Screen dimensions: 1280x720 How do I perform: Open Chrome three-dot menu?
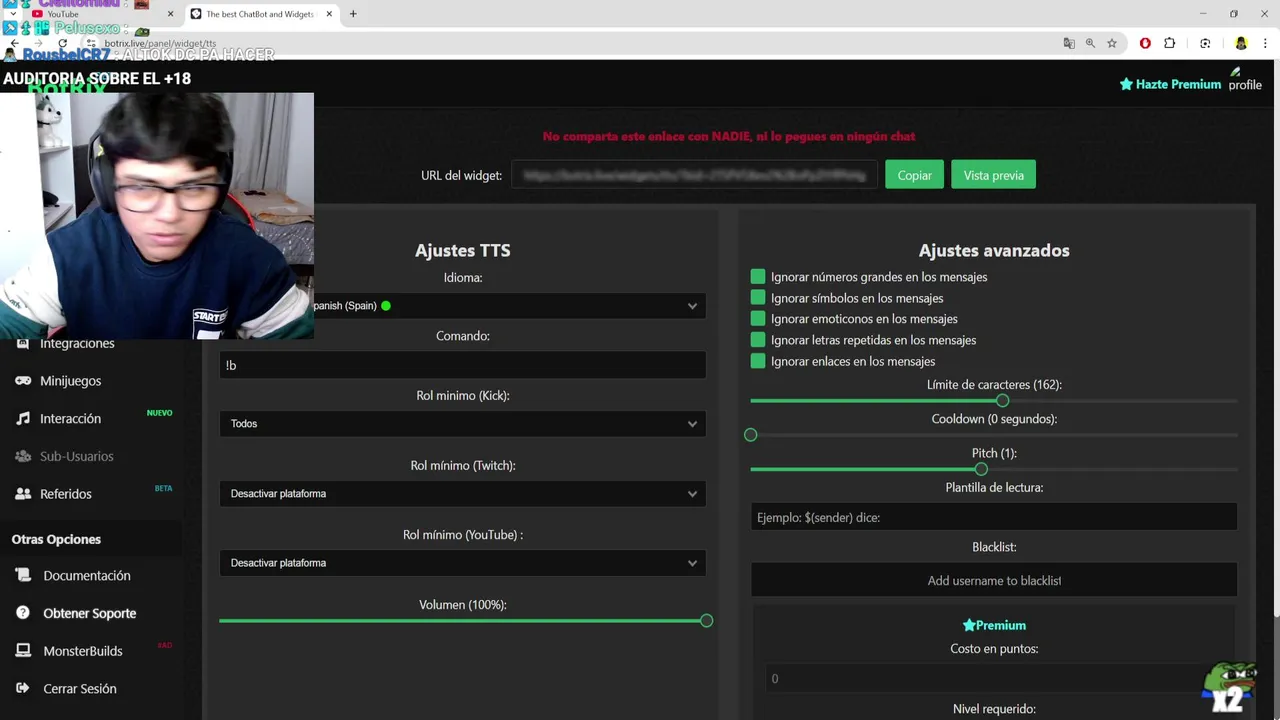pos(1265,43)
